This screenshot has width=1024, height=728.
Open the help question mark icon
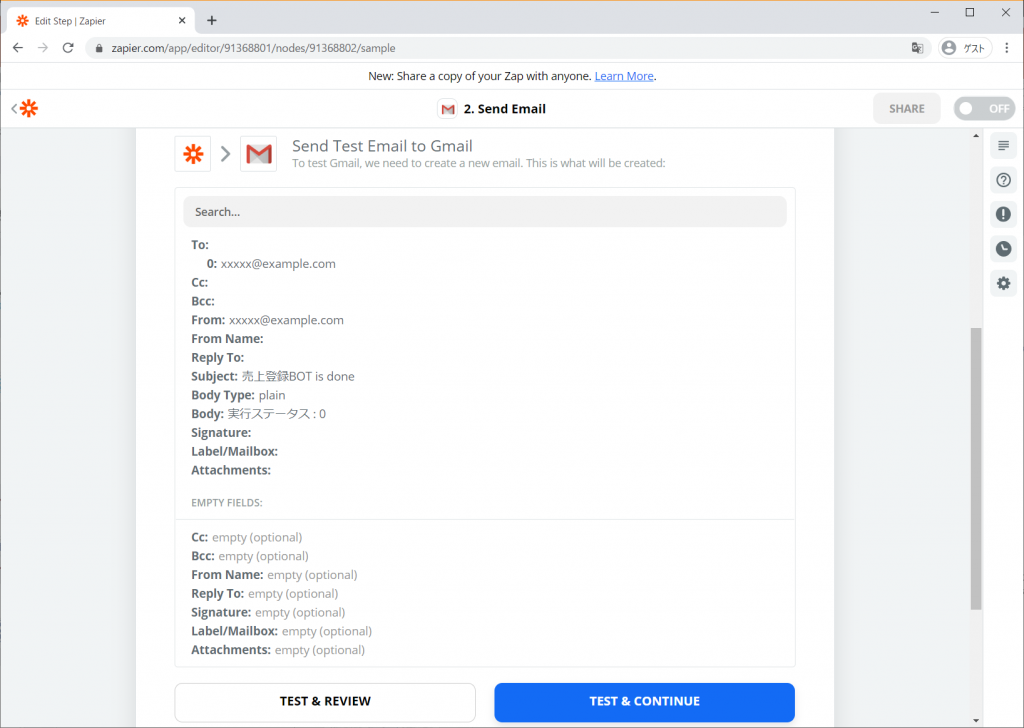1003,180
